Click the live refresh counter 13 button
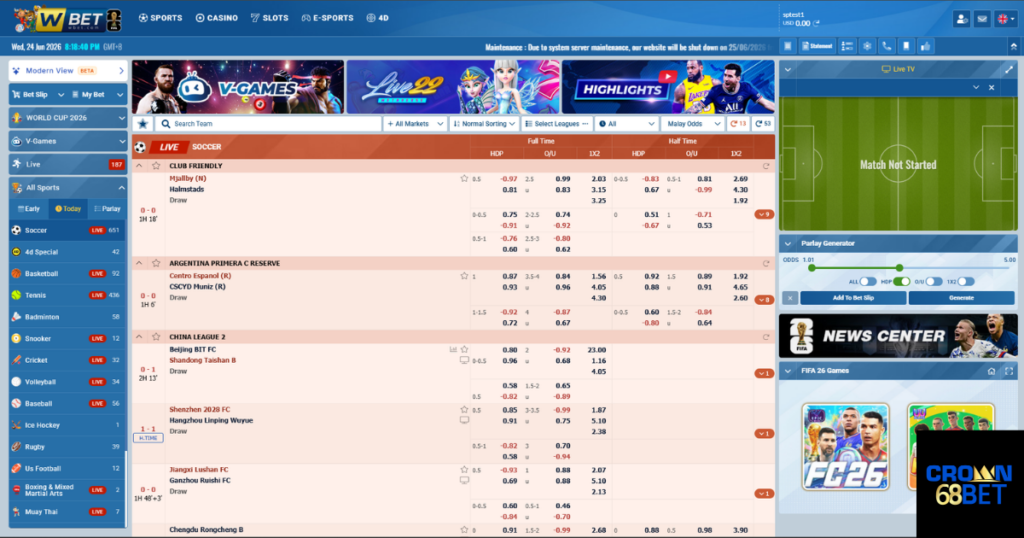Screen dimensions: 1024x538 (738, 123)
